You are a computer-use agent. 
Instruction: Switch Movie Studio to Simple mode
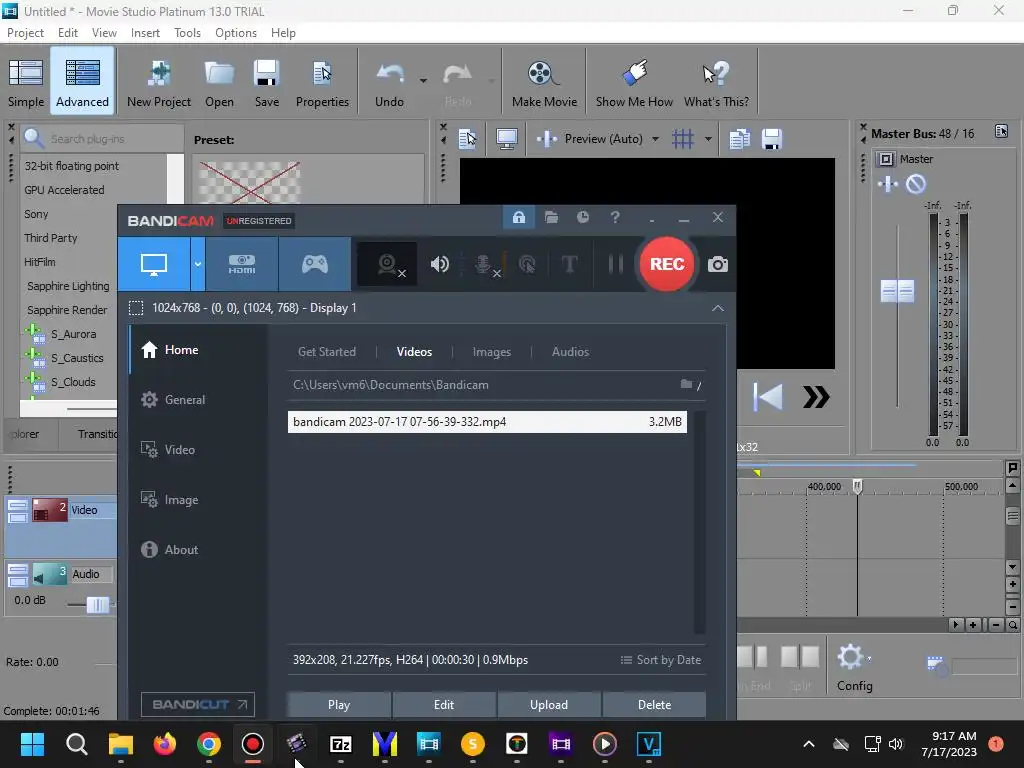pyautogui.click(x=26, y=82)
